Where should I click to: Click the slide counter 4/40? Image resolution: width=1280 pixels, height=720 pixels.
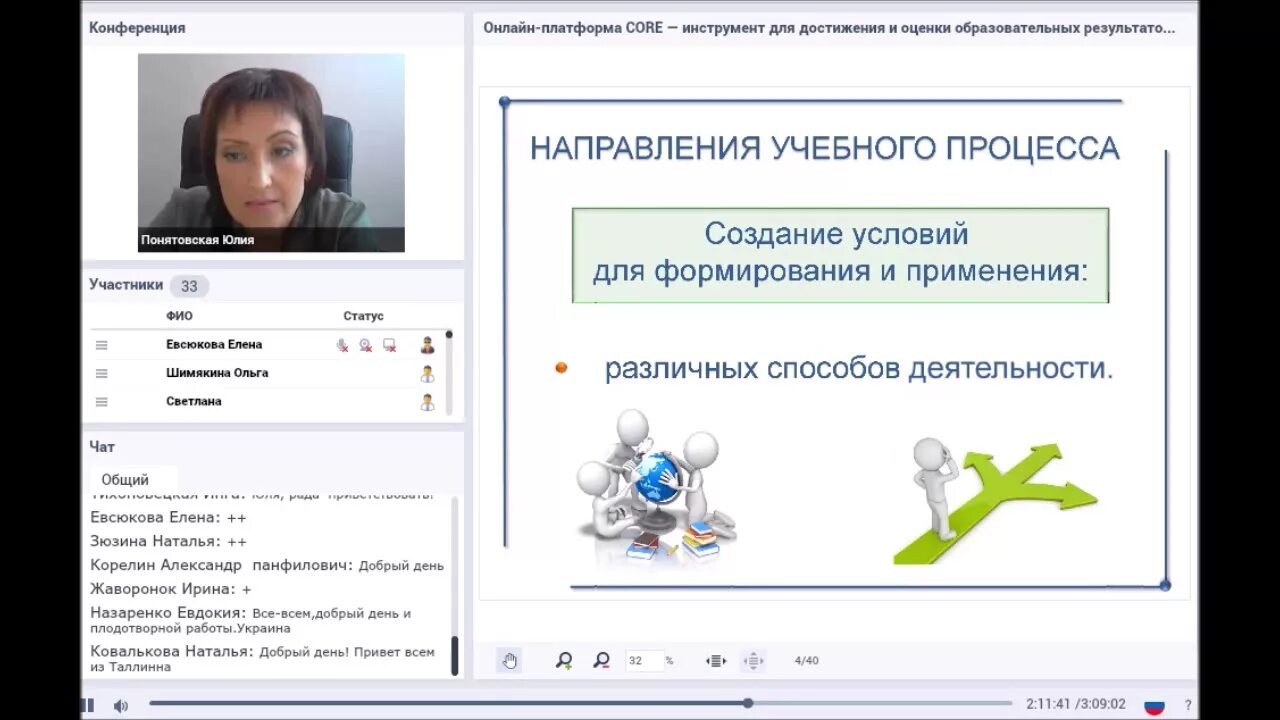click(x=806, y=660)
